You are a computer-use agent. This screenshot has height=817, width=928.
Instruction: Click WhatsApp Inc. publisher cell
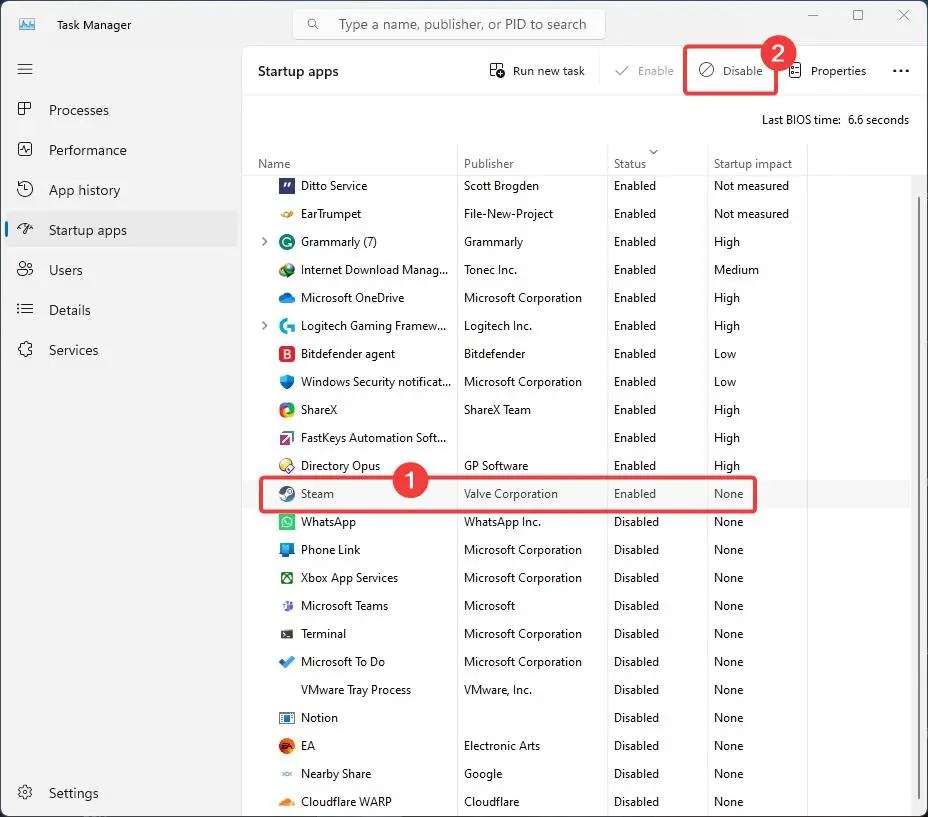[x=502, y=522]
